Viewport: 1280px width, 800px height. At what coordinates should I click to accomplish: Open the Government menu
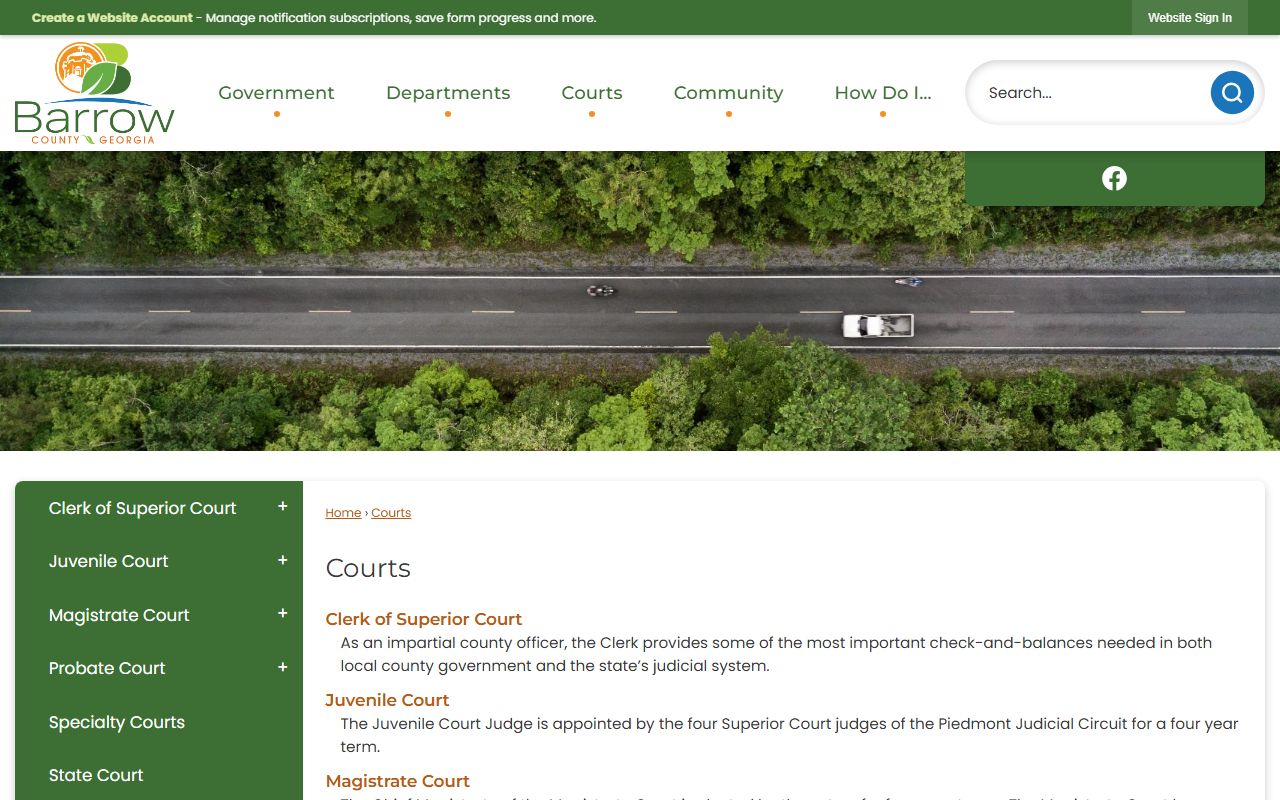(x=276, y=93)
